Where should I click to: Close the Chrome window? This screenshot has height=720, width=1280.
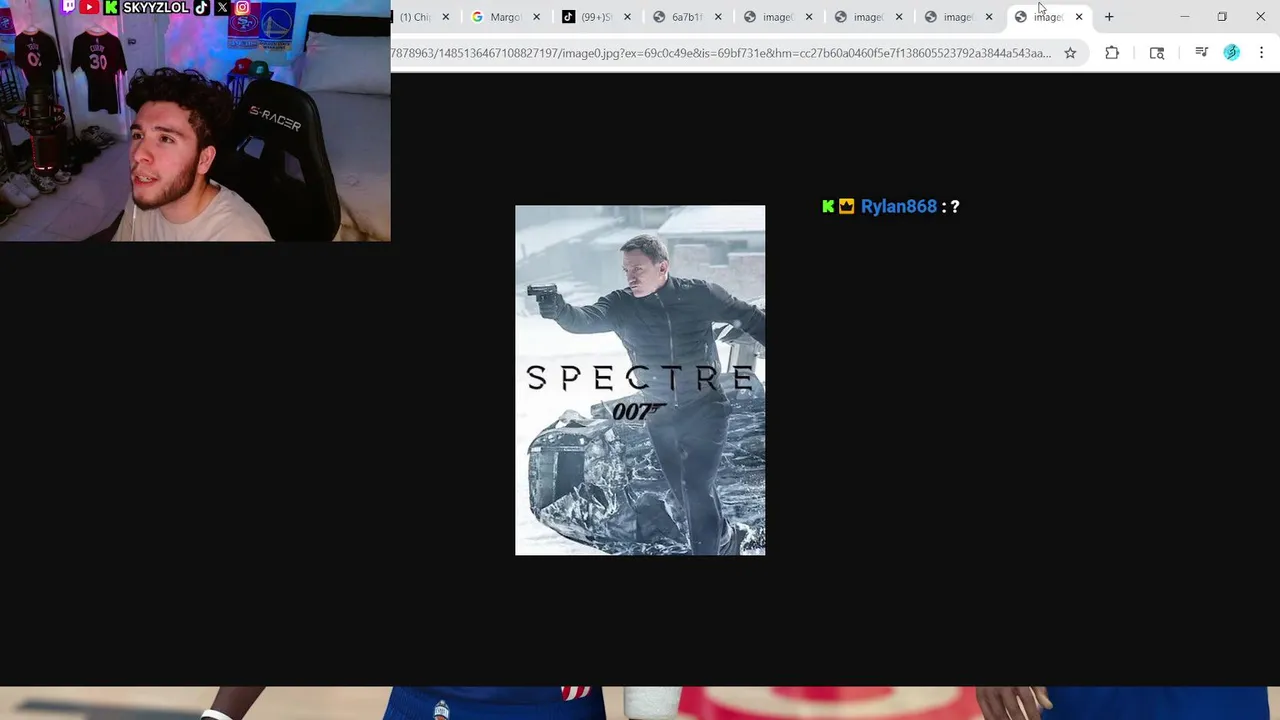point(1260,17)
